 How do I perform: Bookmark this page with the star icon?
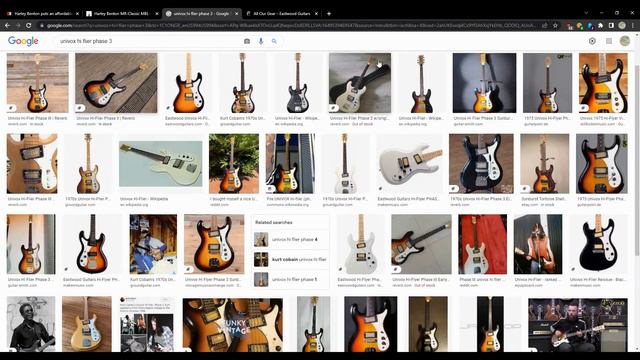(555, 25)
